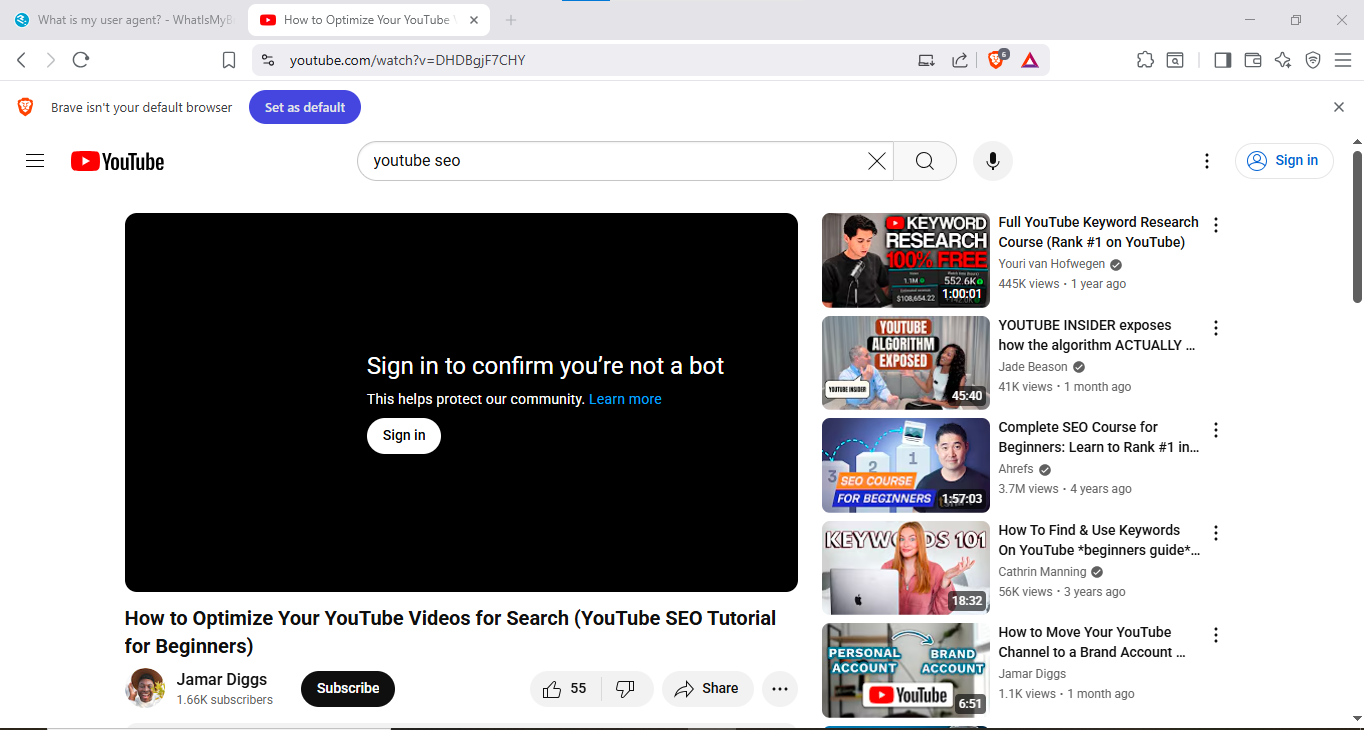This screenshot has width=1364, height=730.
Task: Click Jamar Diggs channel avatar
Action: click(x=145, y=688)
